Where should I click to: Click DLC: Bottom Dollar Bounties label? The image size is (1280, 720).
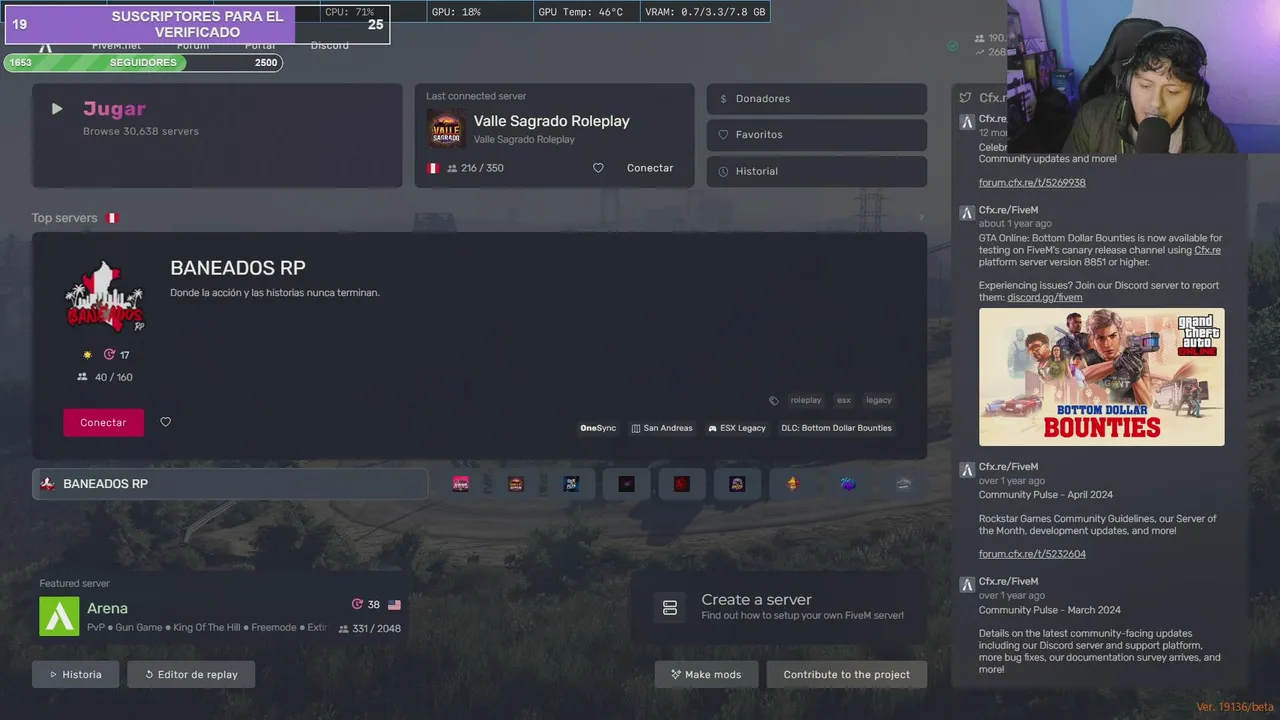coord(836,428)
